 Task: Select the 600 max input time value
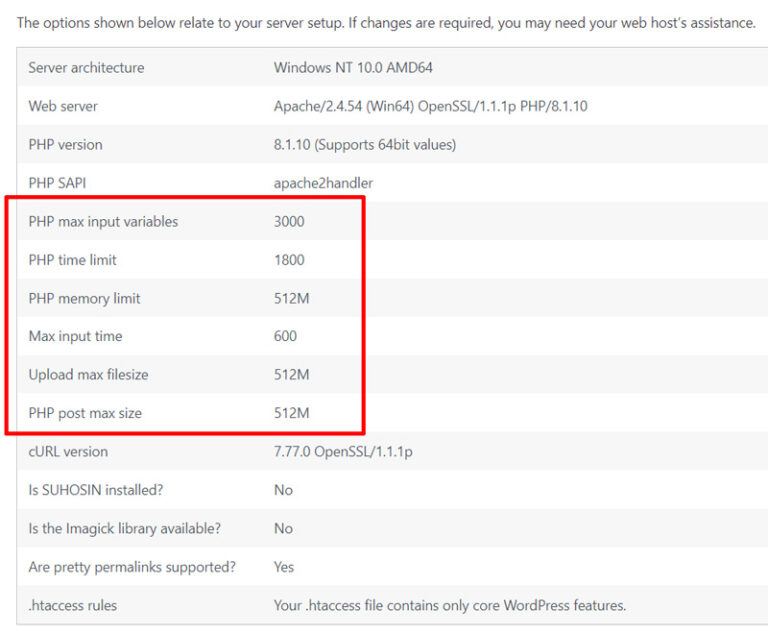(285, 336)
